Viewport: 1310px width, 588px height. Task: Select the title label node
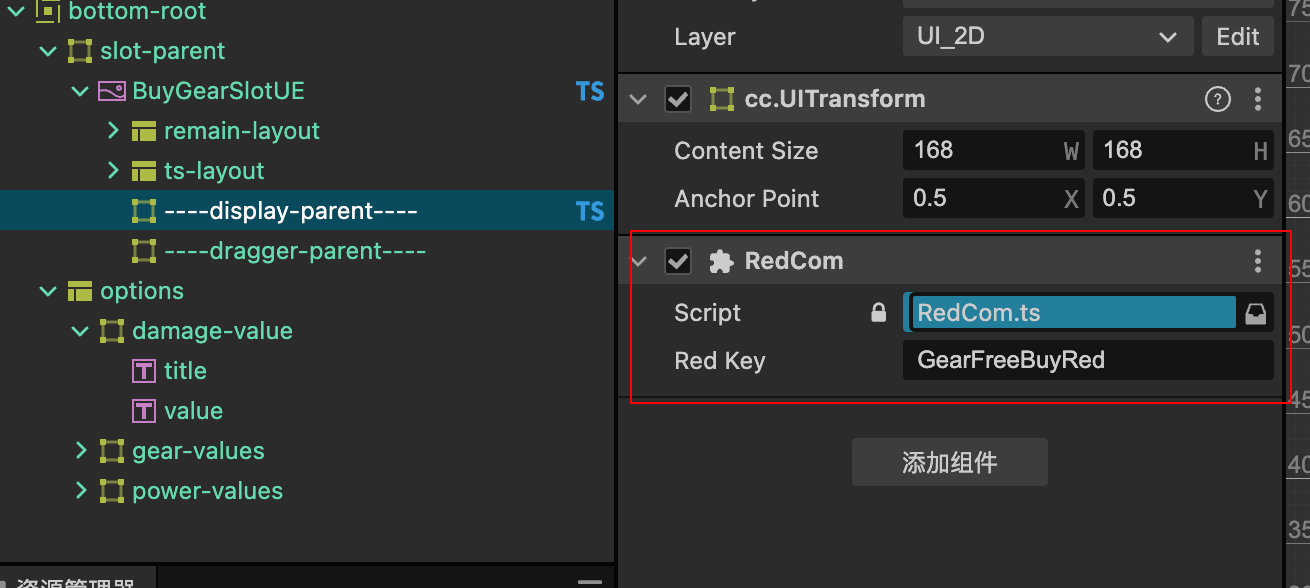point(185,371)
